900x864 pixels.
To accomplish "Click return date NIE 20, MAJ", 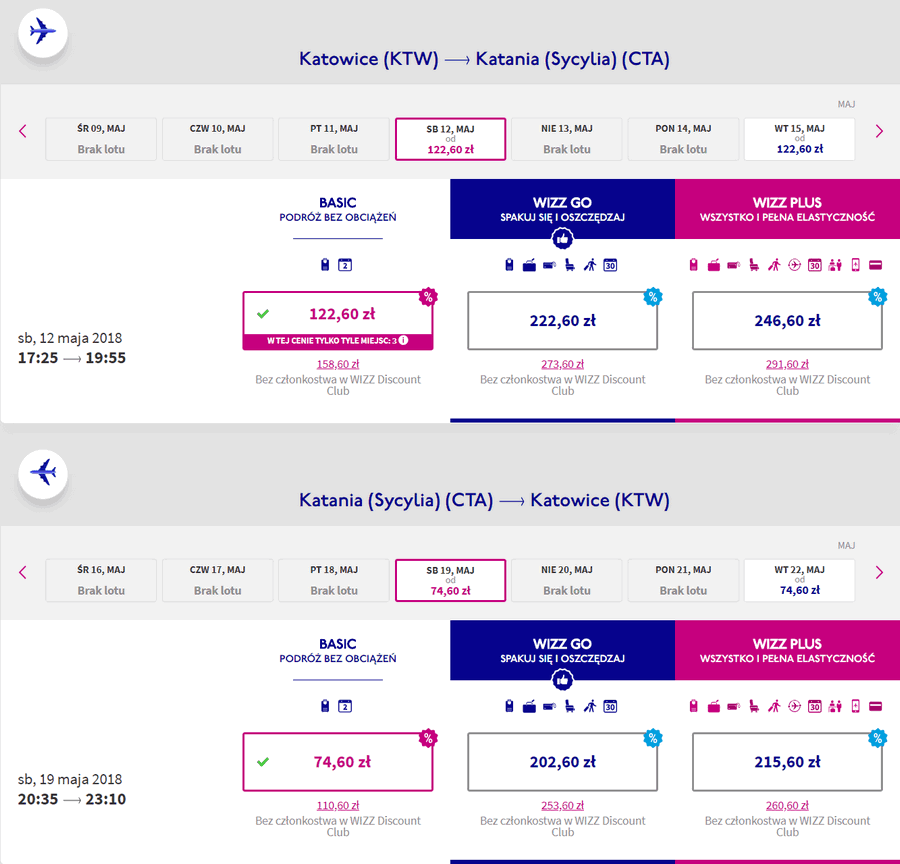I will point(567,580).
